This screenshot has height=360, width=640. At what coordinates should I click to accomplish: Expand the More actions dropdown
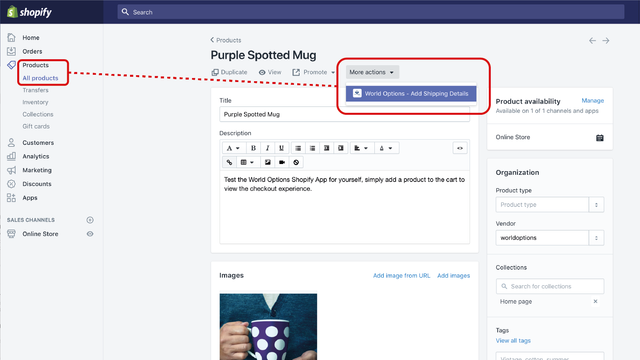click(x=372, y=72)
